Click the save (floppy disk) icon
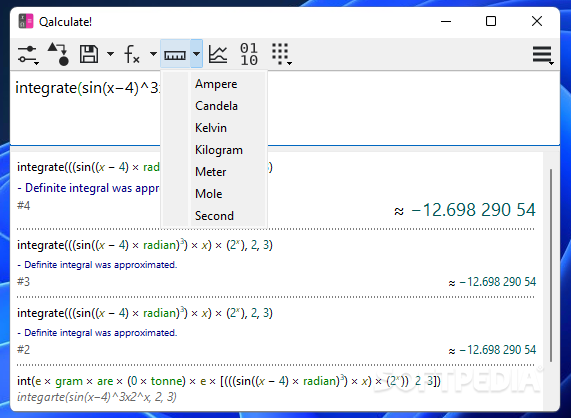The height and width of the screenshot is (418, 571). 89,54
